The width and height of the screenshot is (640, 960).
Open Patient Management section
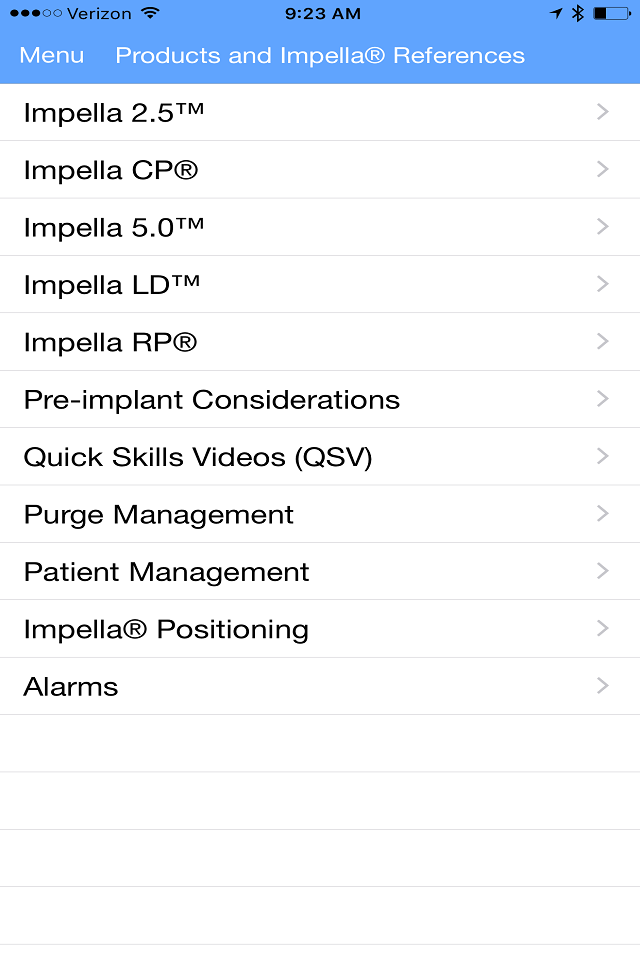tap(320, 571)
